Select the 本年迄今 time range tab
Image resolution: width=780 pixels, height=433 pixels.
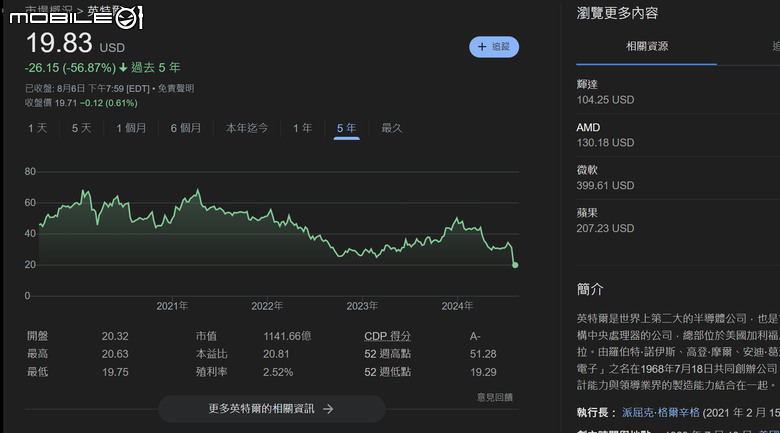(x=247, y=128)
